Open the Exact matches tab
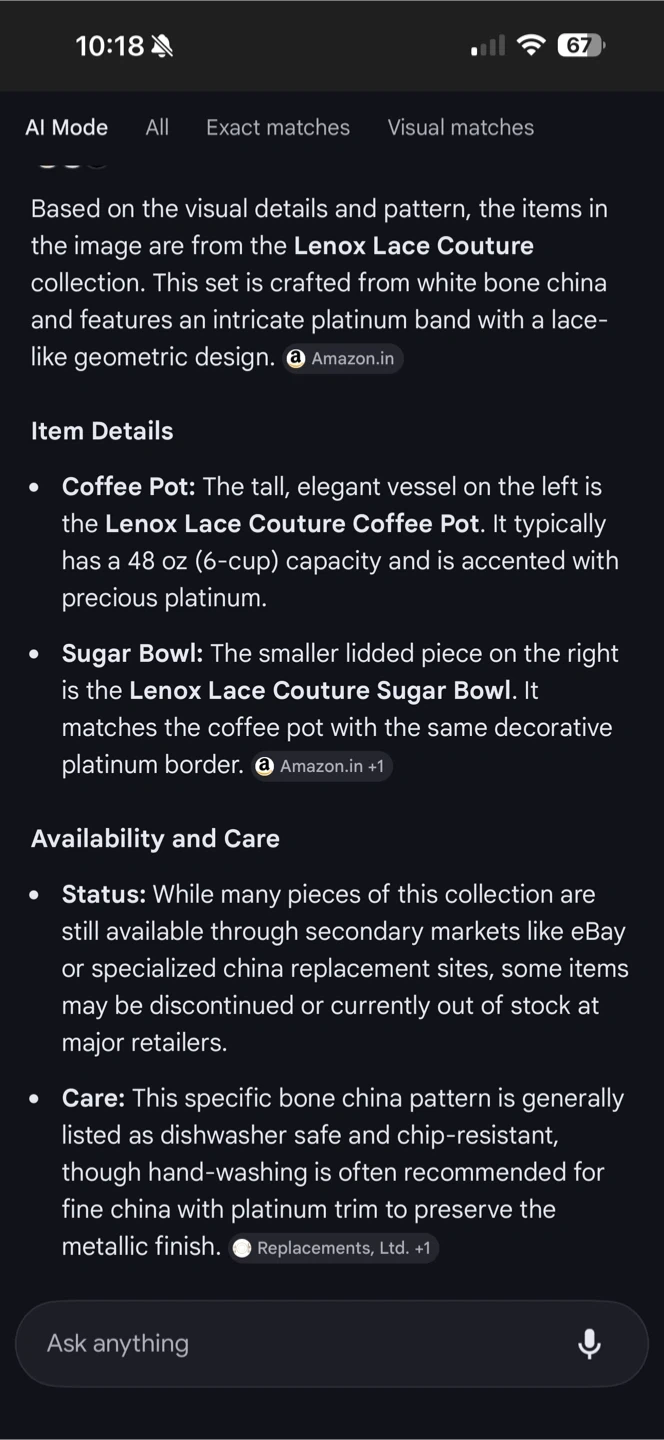The image size is (664, 1440). (278, 128)
